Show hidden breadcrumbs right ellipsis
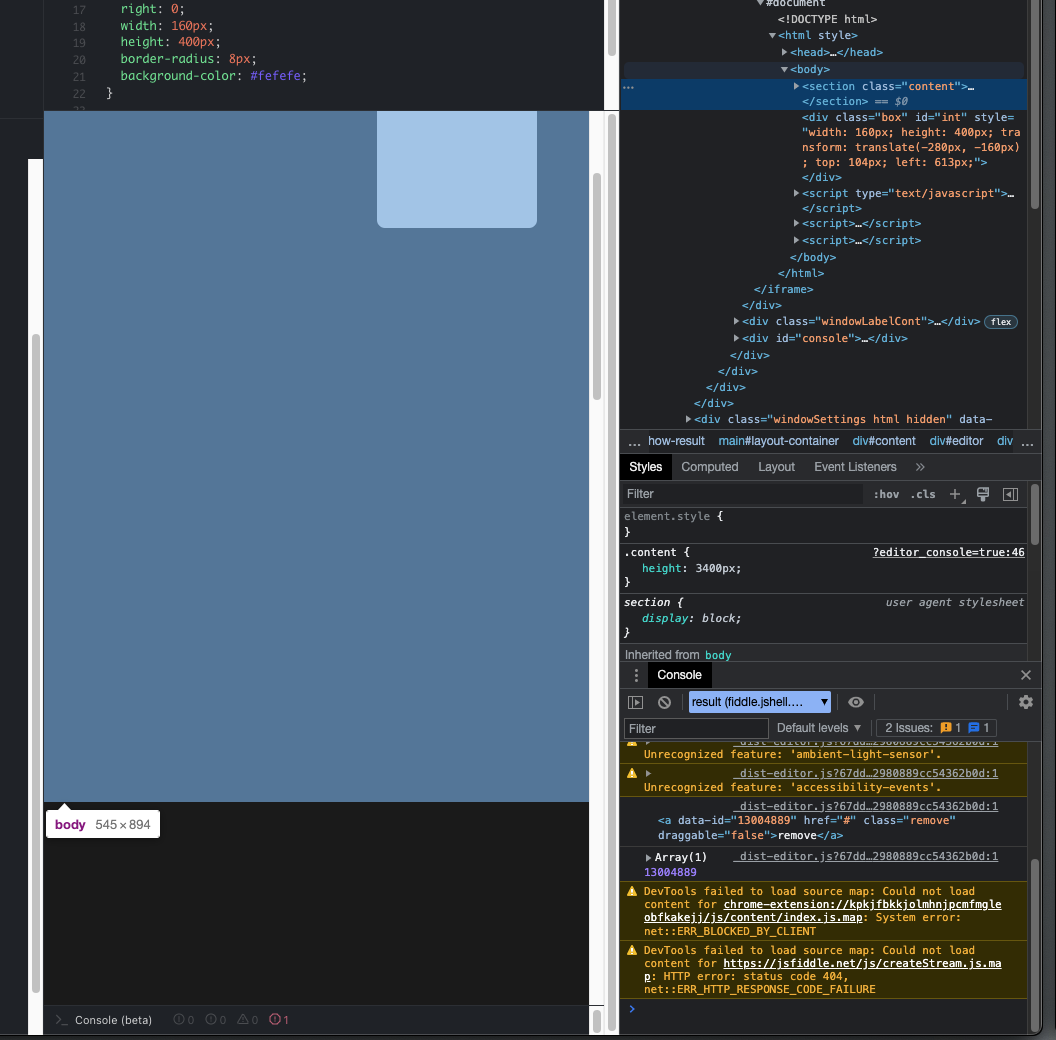Image resolution: width=1056 pixels, height=1040 pixels. click(1026, 443)
